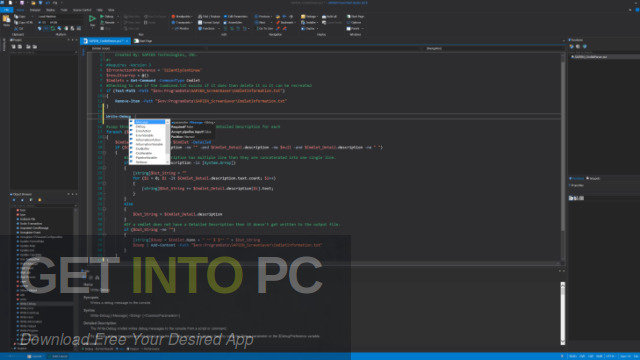Open the Local Machine platform dropdown
Screen dimensions: 640x360
point(59,17)
